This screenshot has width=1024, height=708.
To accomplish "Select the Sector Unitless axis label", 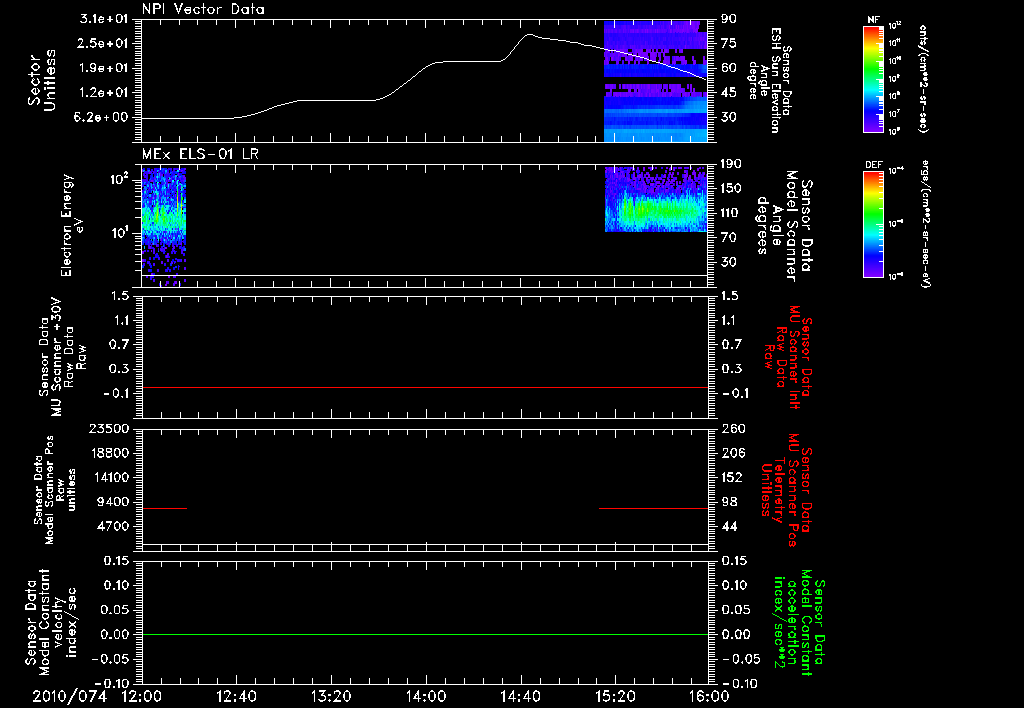I will (42, 80).
